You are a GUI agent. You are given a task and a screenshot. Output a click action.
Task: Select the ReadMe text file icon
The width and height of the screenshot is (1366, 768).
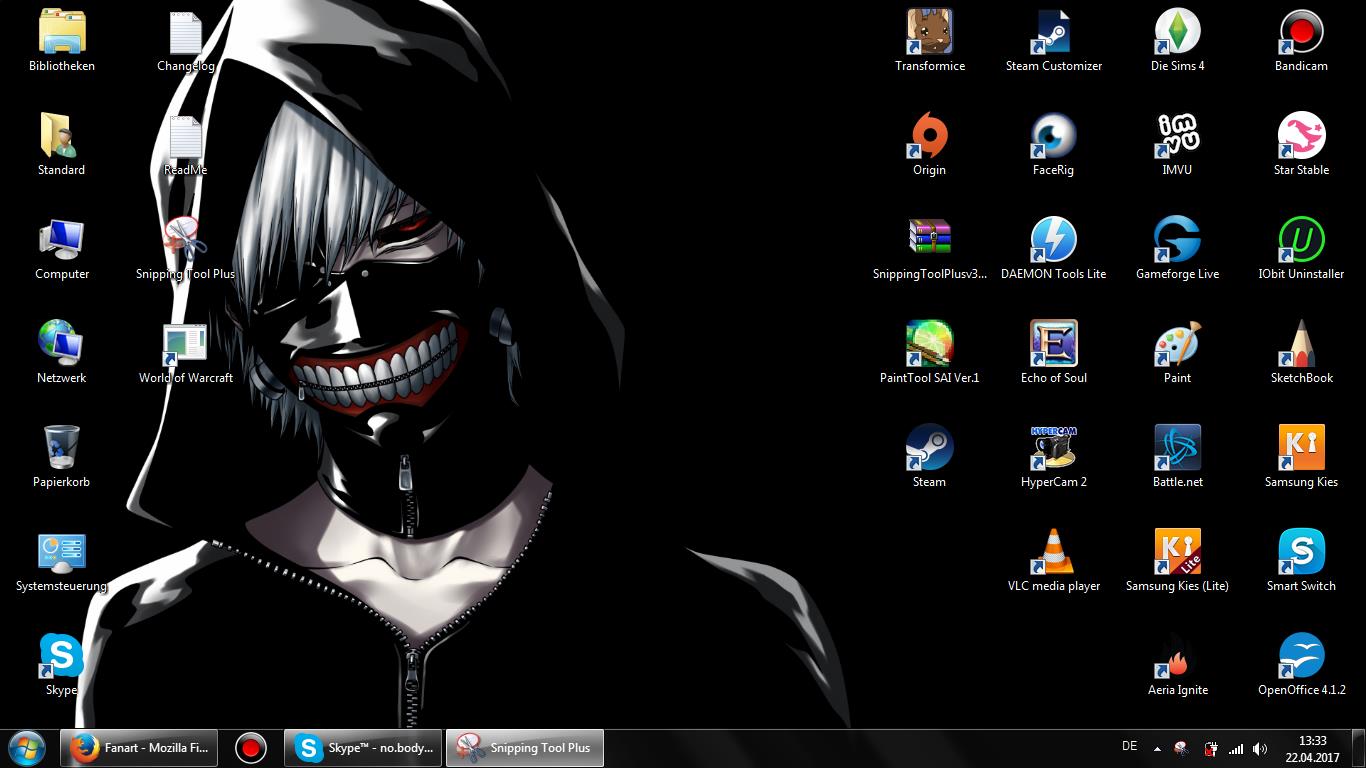(186, 145)
